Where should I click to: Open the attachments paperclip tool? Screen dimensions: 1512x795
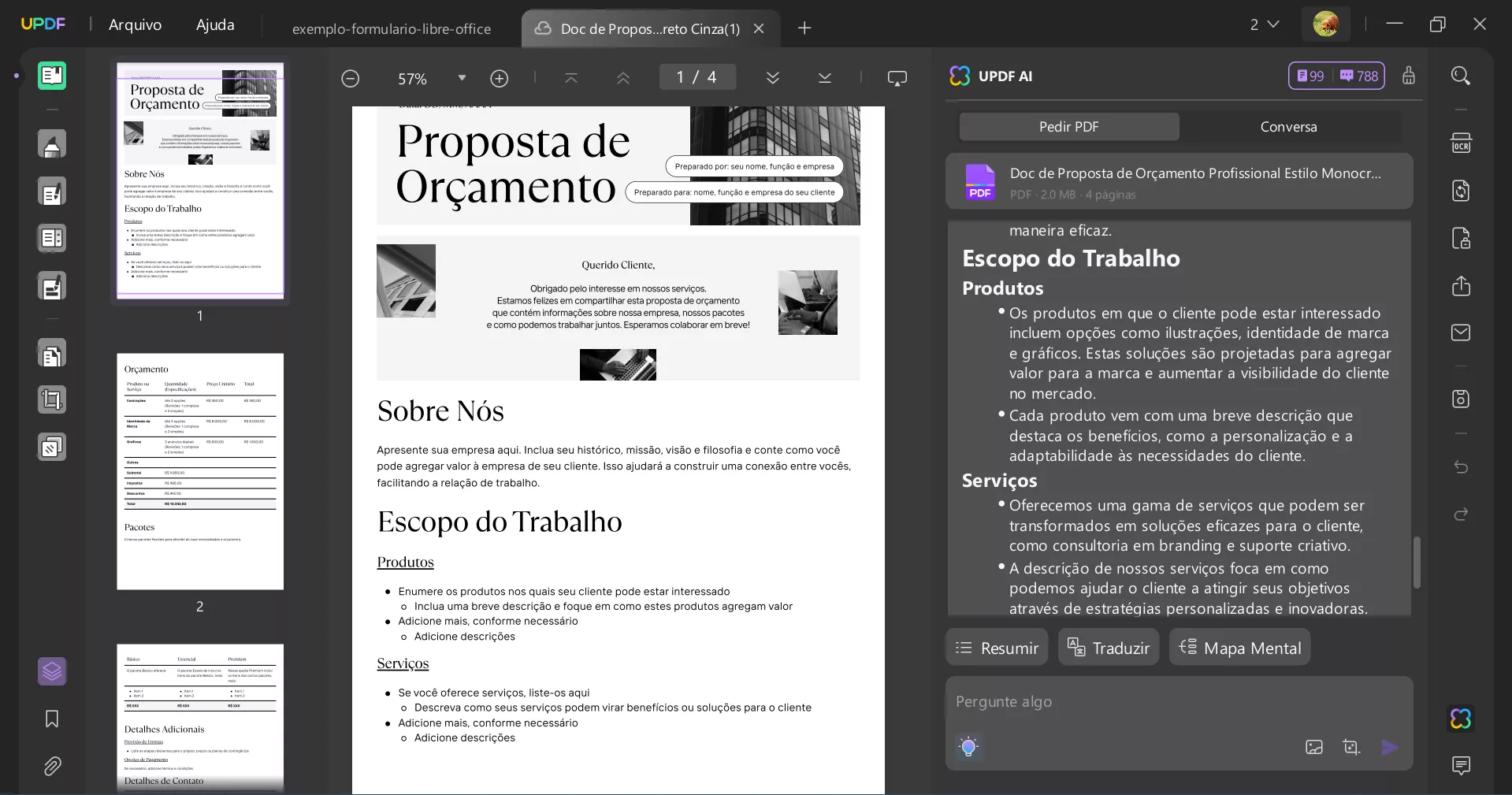pyautogui.click(x=52, y=767)
